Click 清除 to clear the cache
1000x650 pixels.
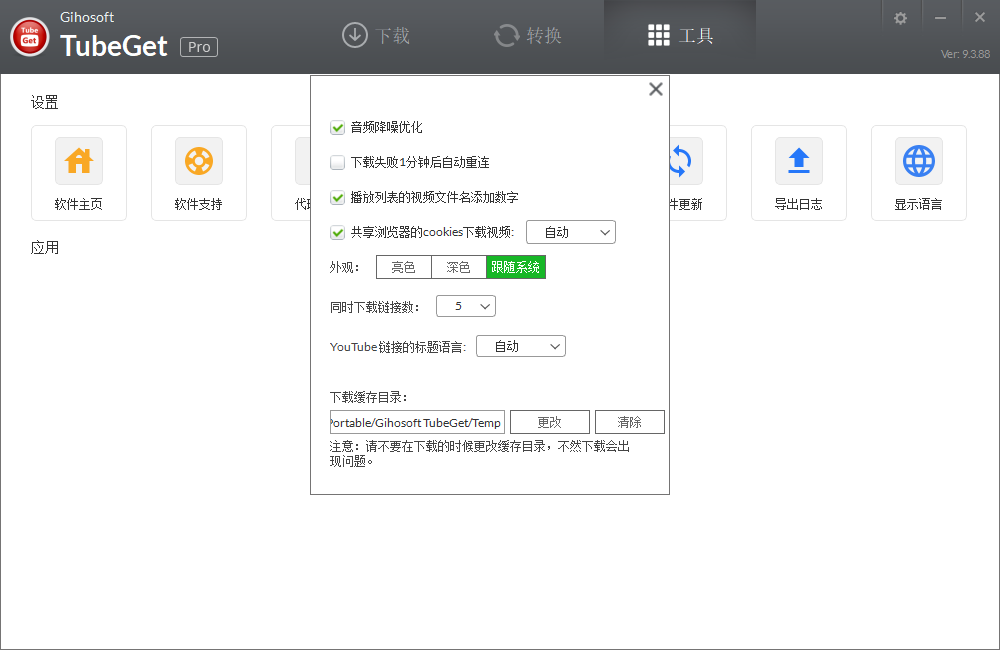(629, 421)
